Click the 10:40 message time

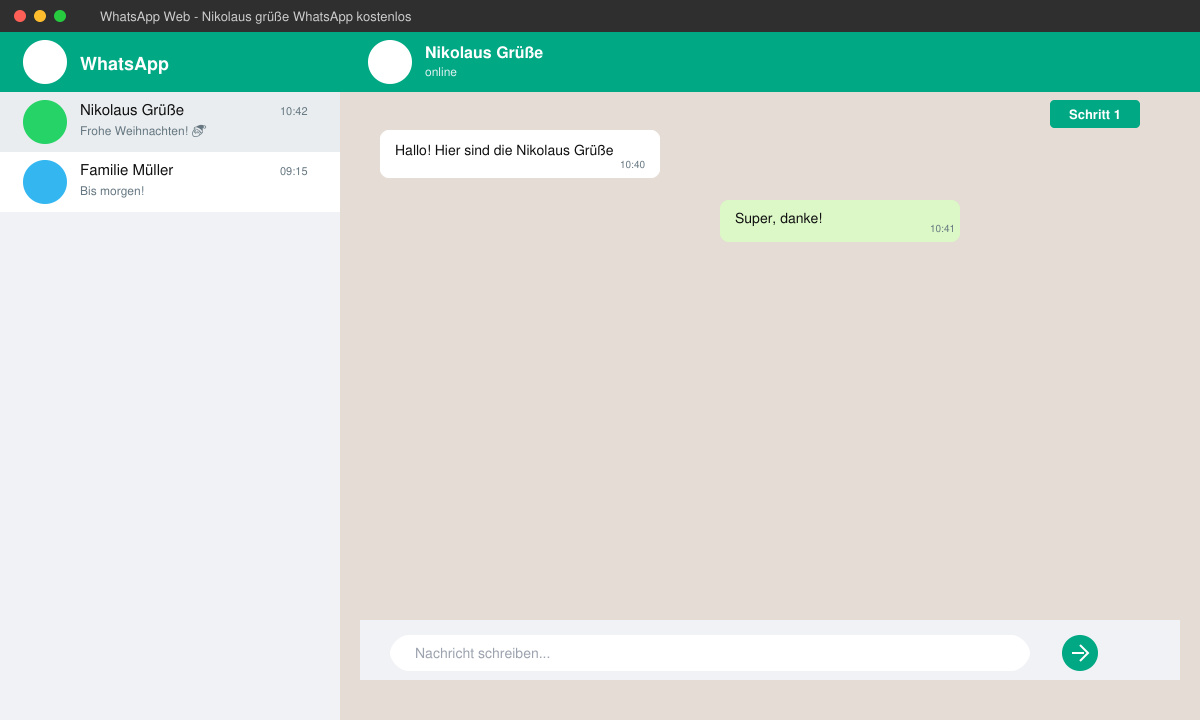[633, 165]
